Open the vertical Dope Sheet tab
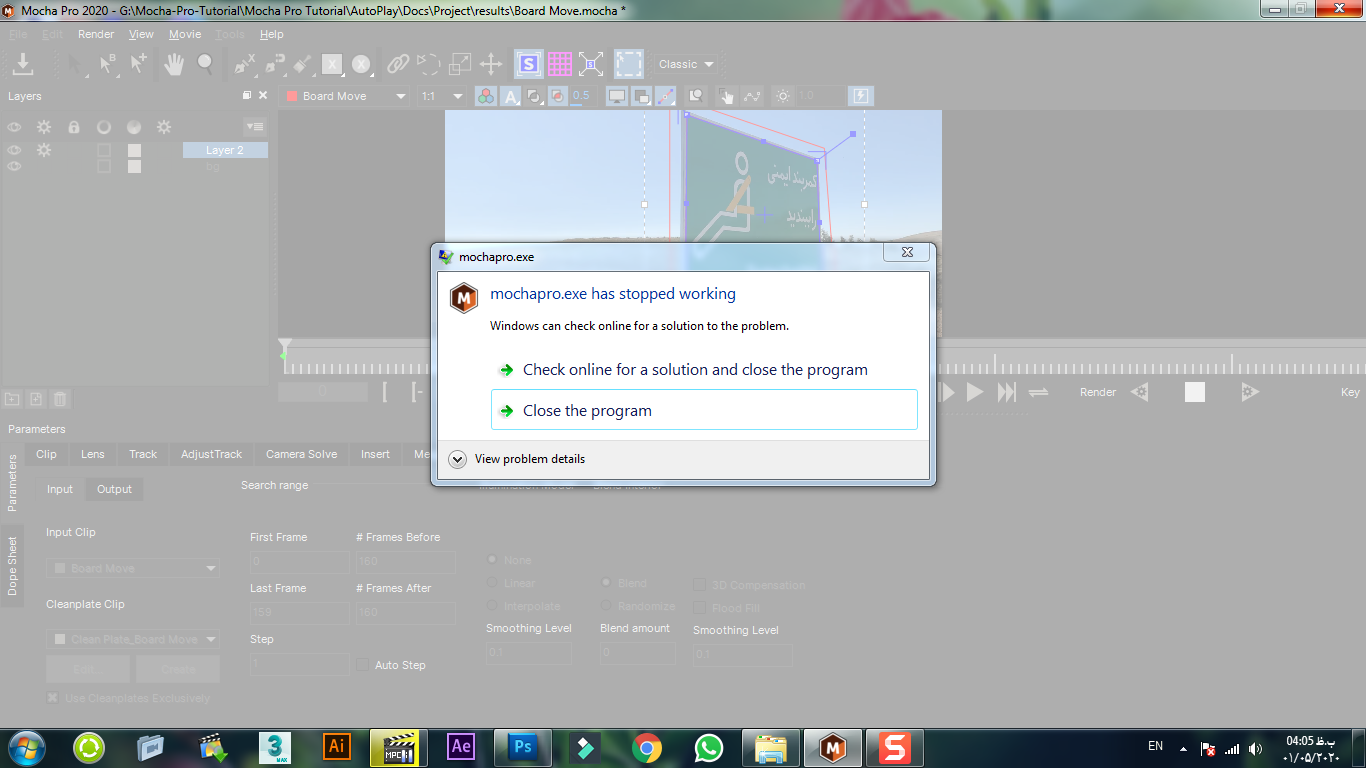This screenshot has height=768, width=1366. point(12,567)
